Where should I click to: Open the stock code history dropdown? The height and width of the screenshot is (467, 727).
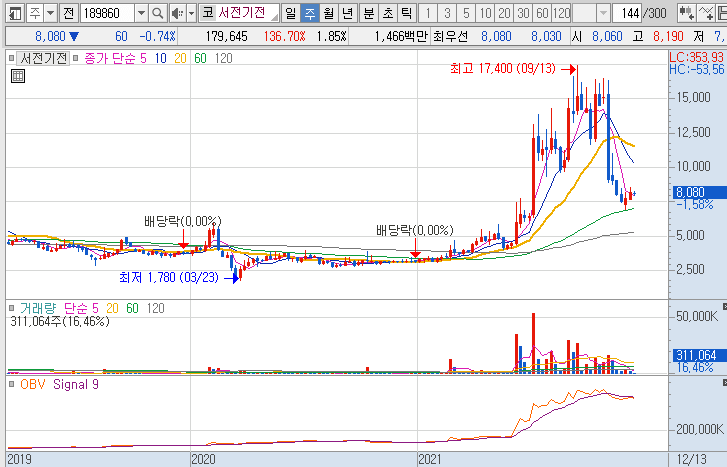click(x=142, y=13)
